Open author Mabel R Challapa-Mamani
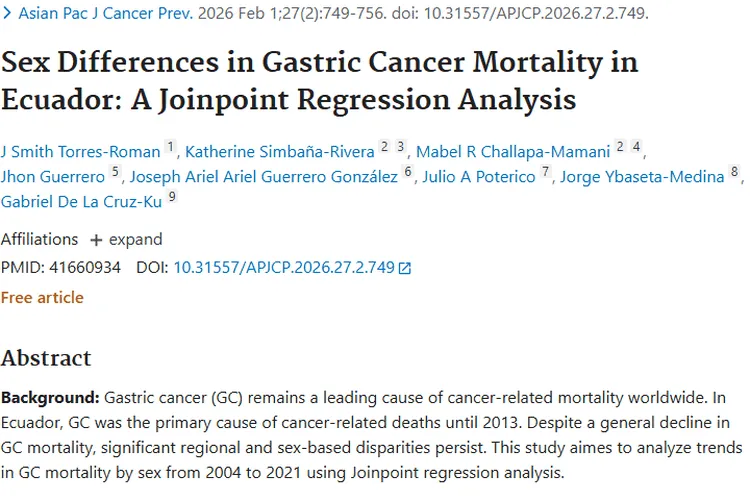Viewport: 750px width, 500px height. 512,152
